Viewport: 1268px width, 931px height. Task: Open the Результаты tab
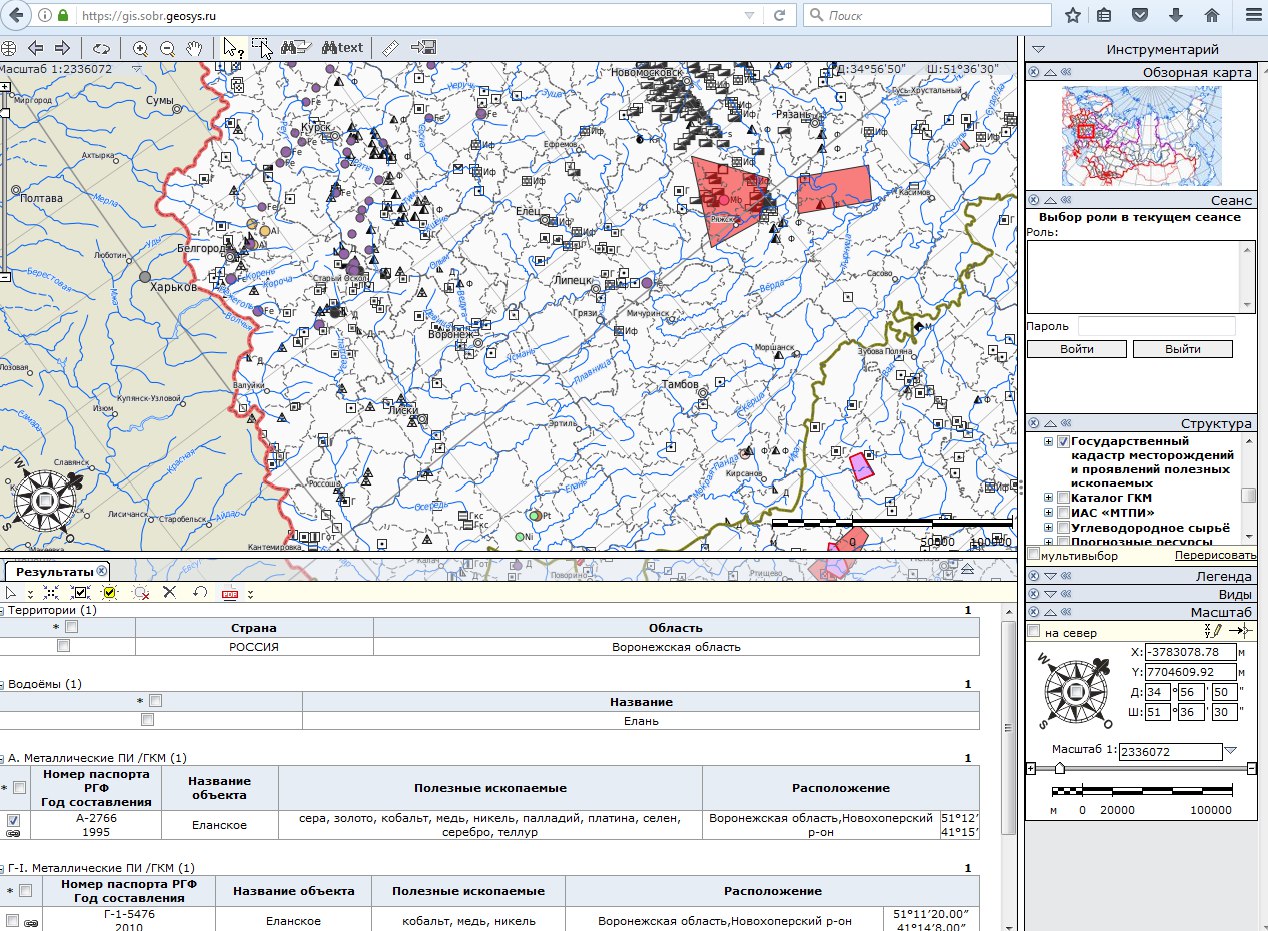[x=55, y=571]
